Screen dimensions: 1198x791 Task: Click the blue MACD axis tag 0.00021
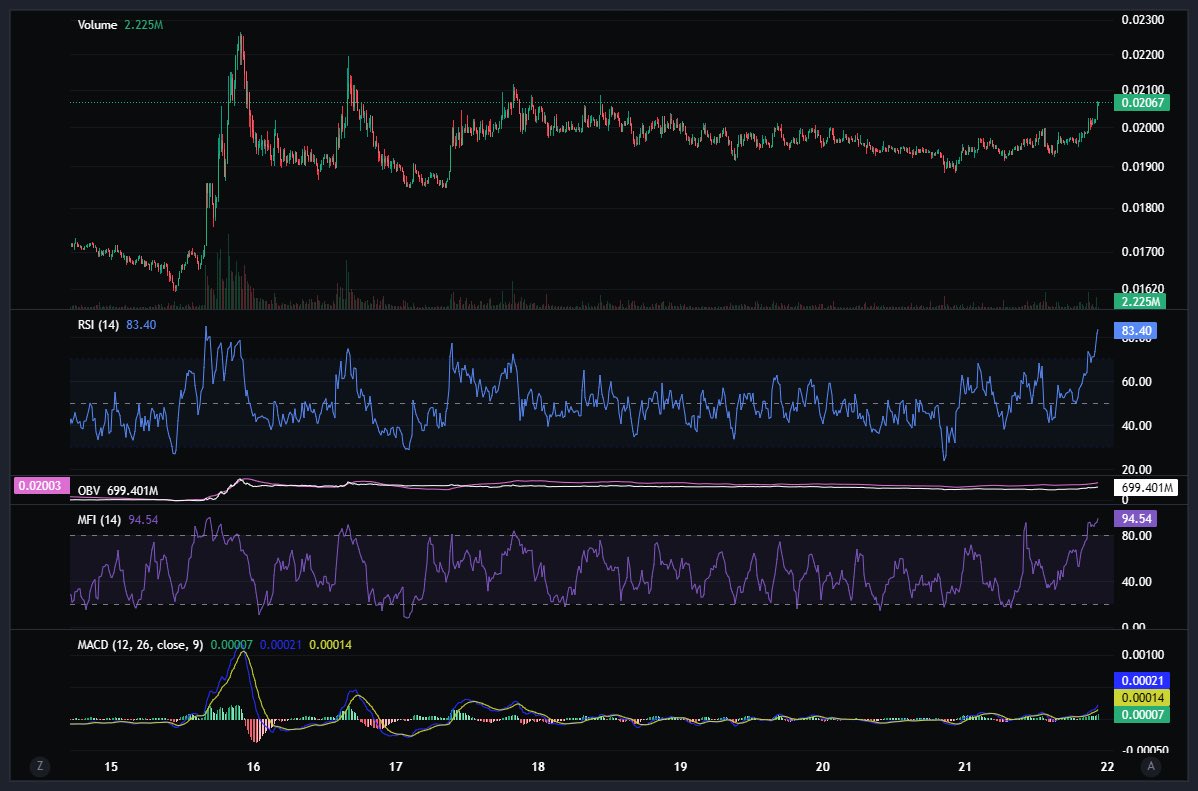tap(1141, 681)
